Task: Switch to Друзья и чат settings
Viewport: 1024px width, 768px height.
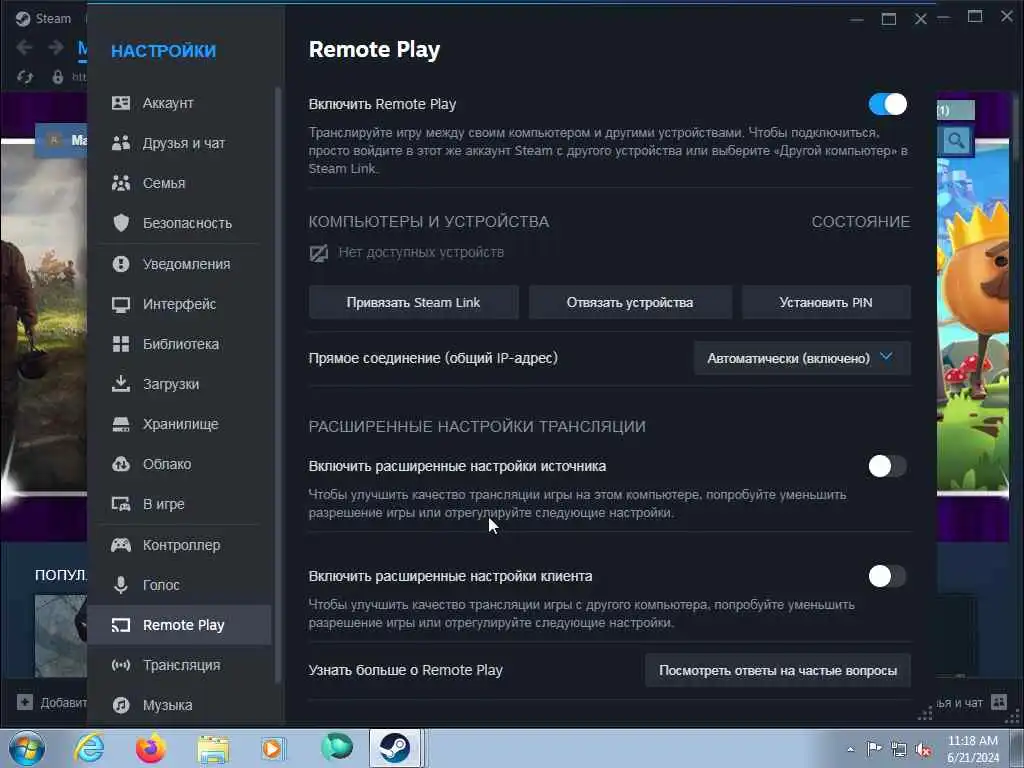Action: 180,143
